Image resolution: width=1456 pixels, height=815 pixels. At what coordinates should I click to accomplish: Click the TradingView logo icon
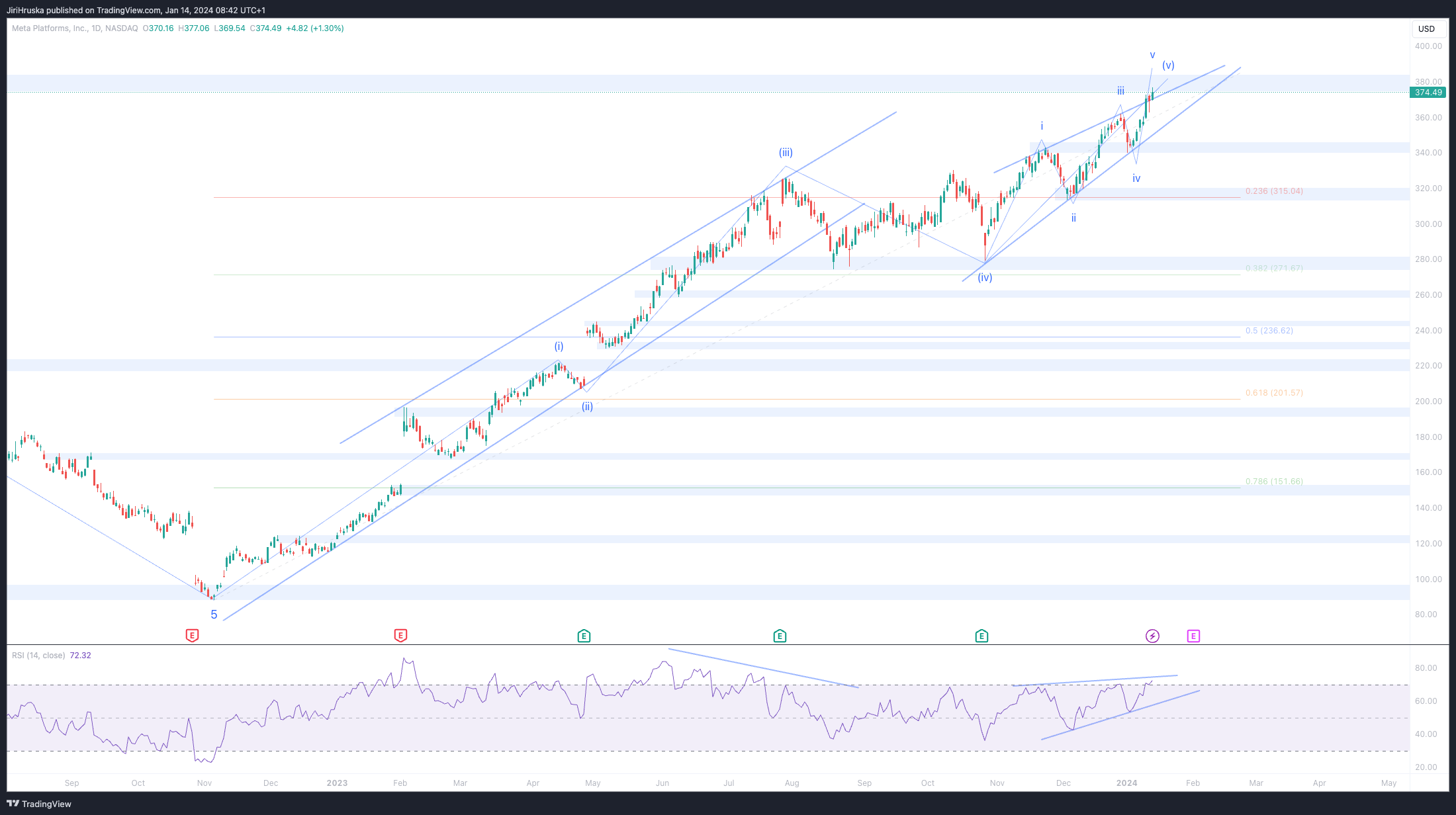13,804
